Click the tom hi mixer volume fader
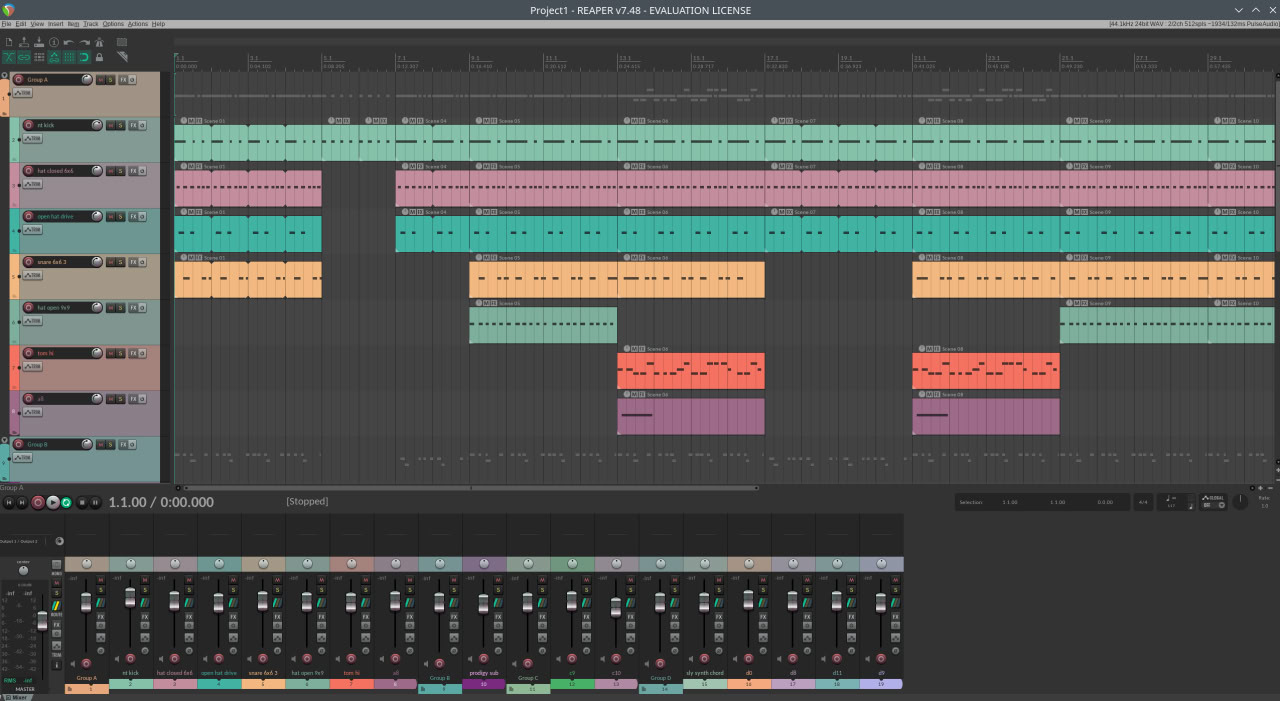This screenshot has height=701, width=1280. pos(351,602)
